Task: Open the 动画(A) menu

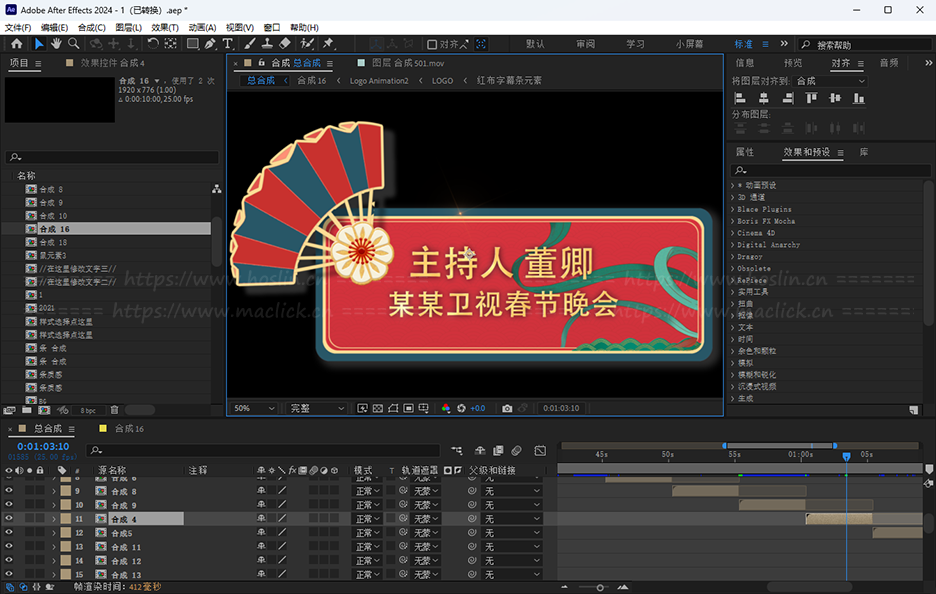Action: 202,28
